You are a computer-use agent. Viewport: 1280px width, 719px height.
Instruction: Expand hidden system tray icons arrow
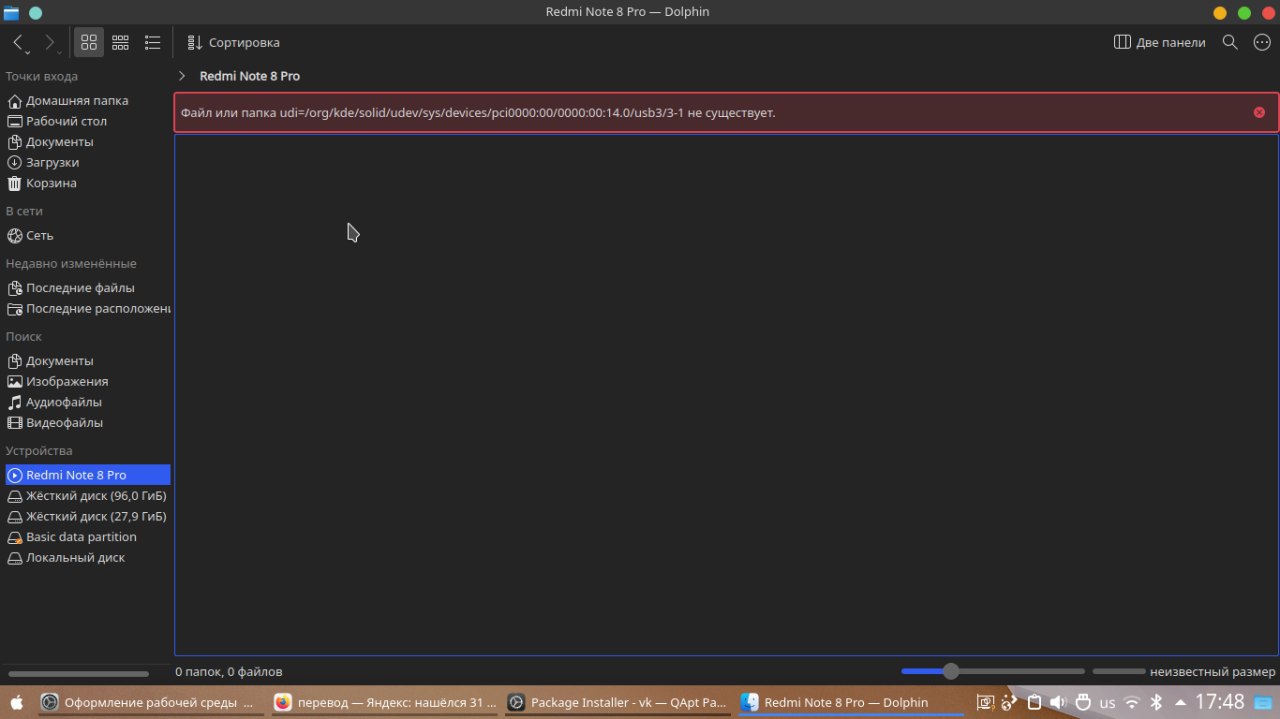click(1180, 702)
